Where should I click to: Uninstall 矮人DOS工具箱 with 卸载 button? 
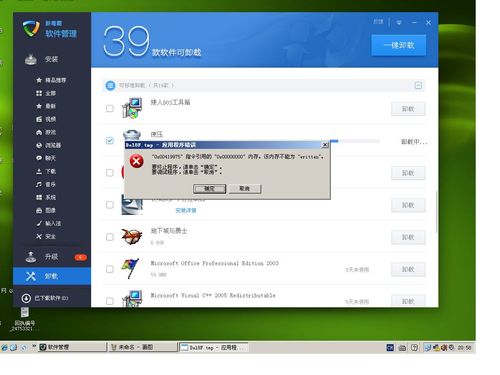pos(408,109)
